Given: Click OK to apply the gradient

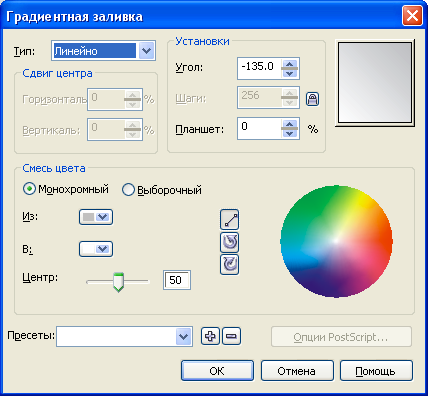Looking at the screenshot, I should coord(217,370).
